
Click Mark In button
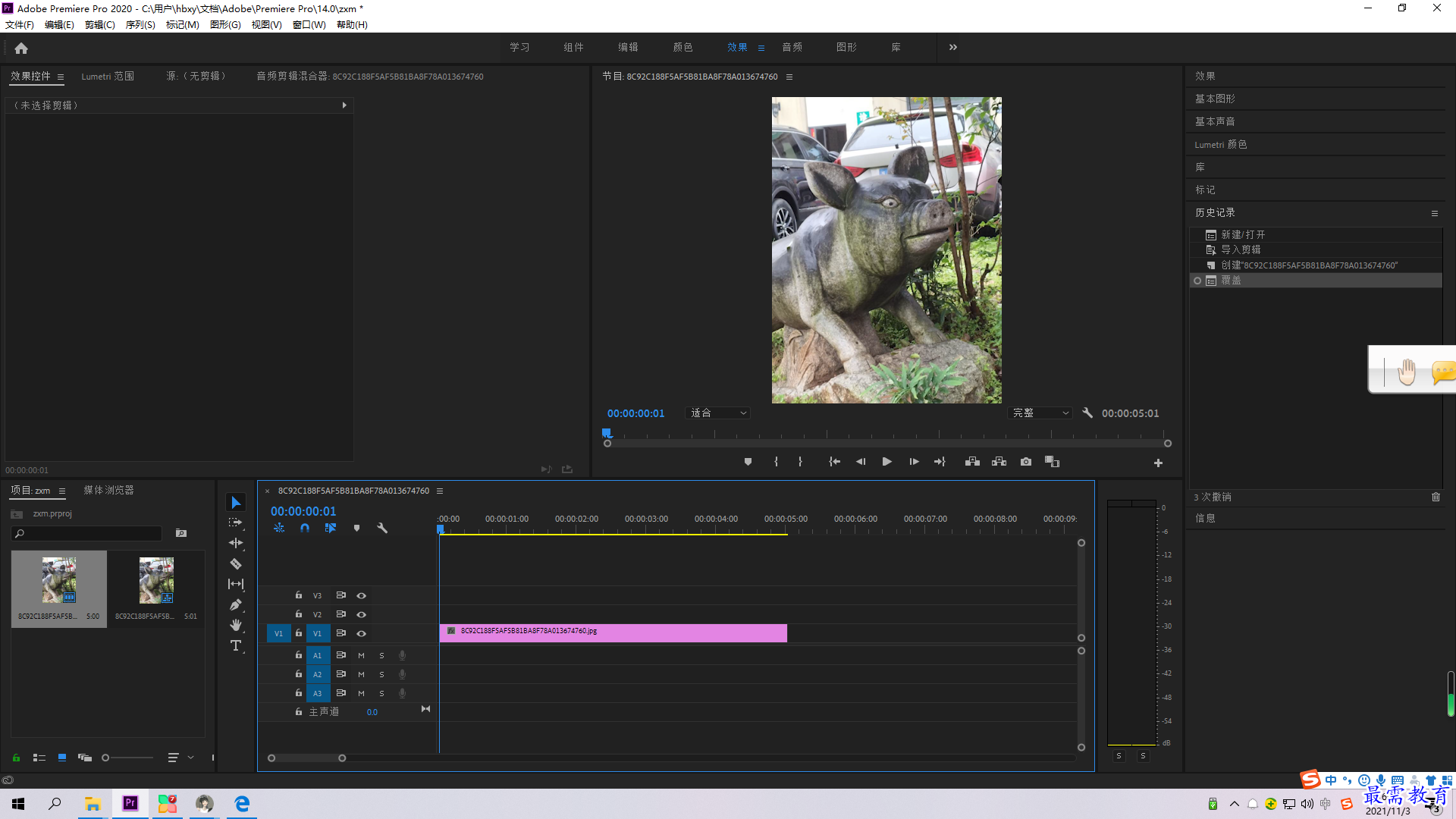click(776, 462)
